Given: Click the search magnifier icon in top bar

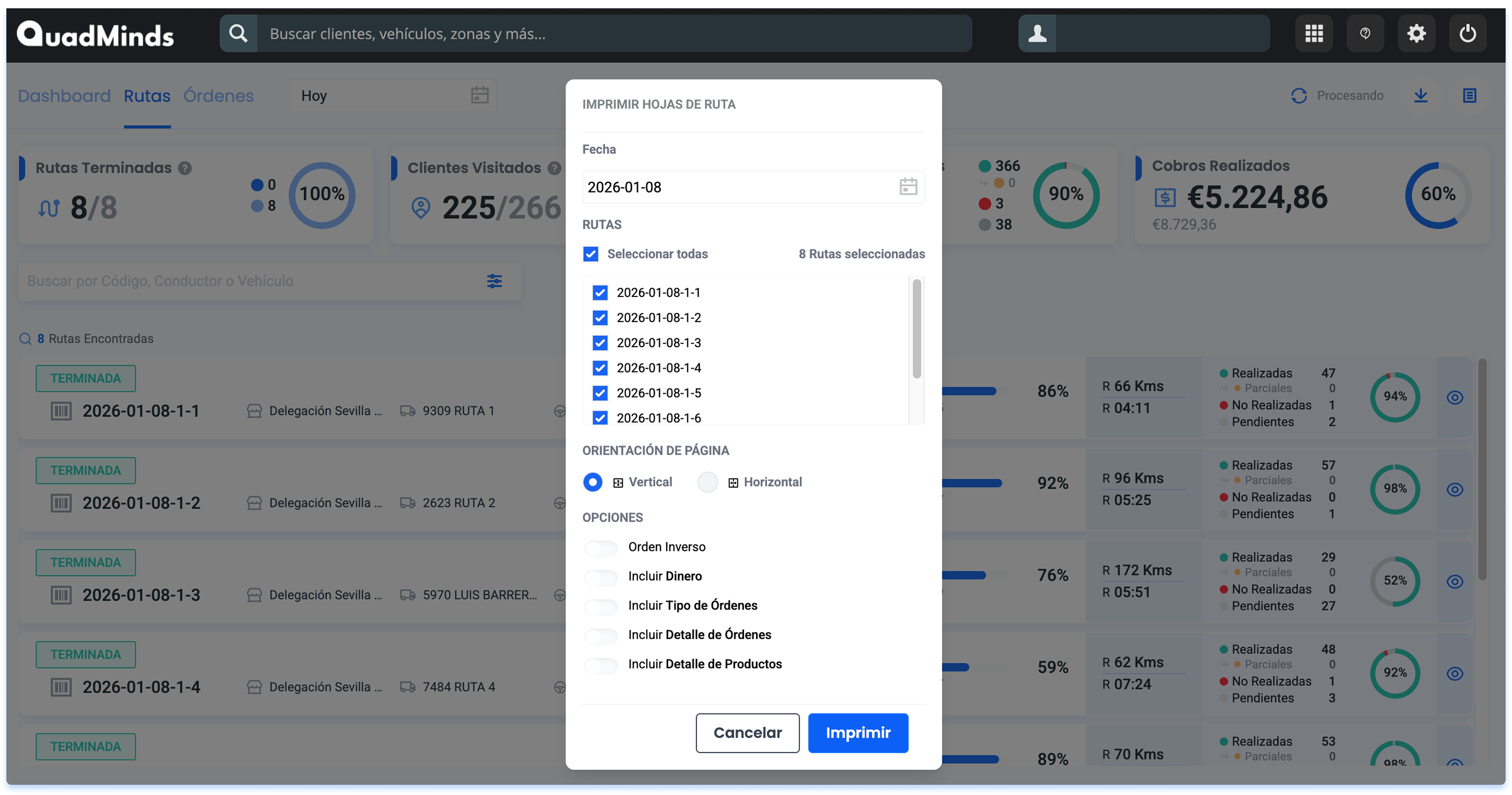Looking at the screenshot, I should point(238,33).
